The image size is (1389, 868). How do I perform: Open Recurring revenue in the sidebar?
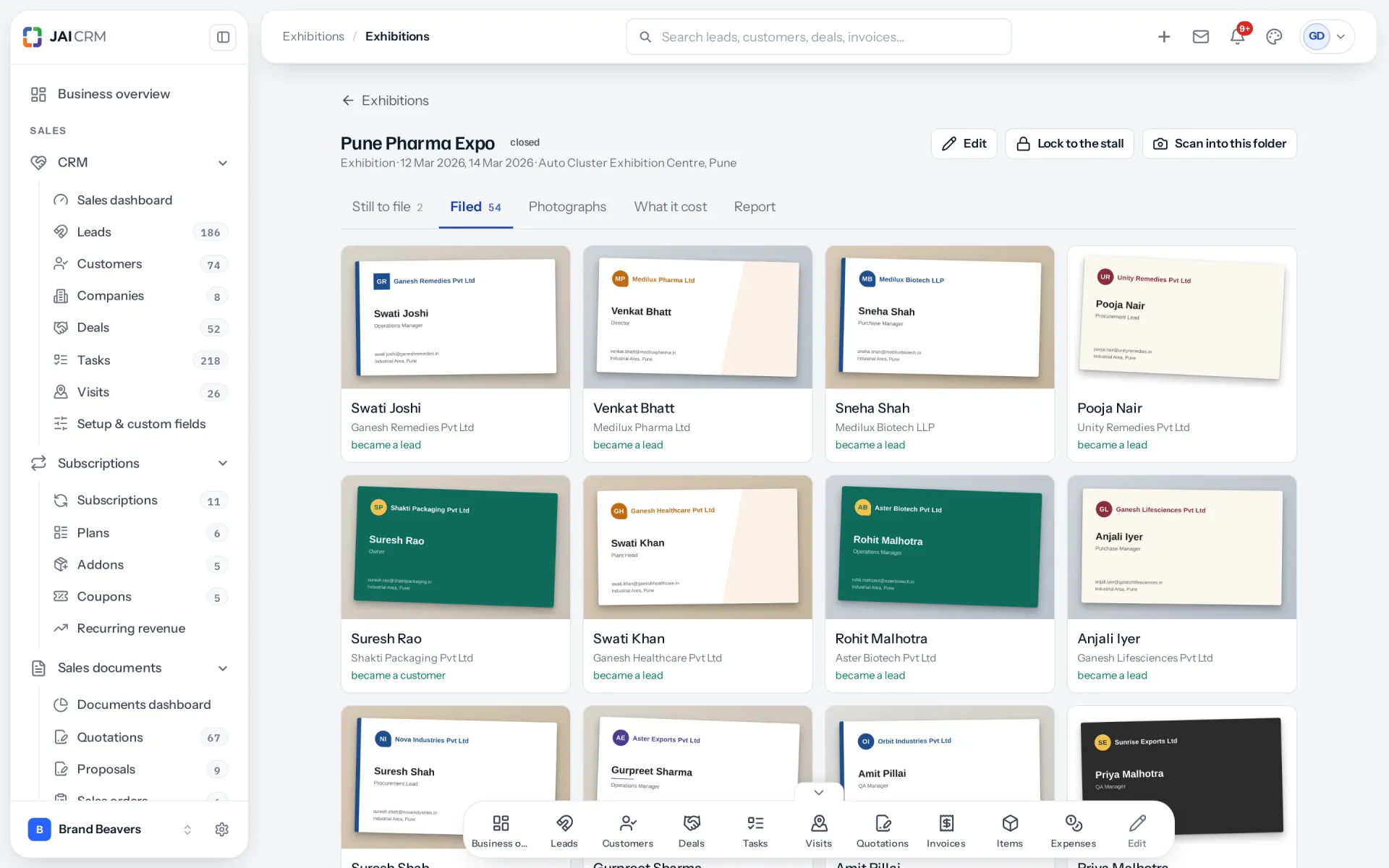(142, 629)
